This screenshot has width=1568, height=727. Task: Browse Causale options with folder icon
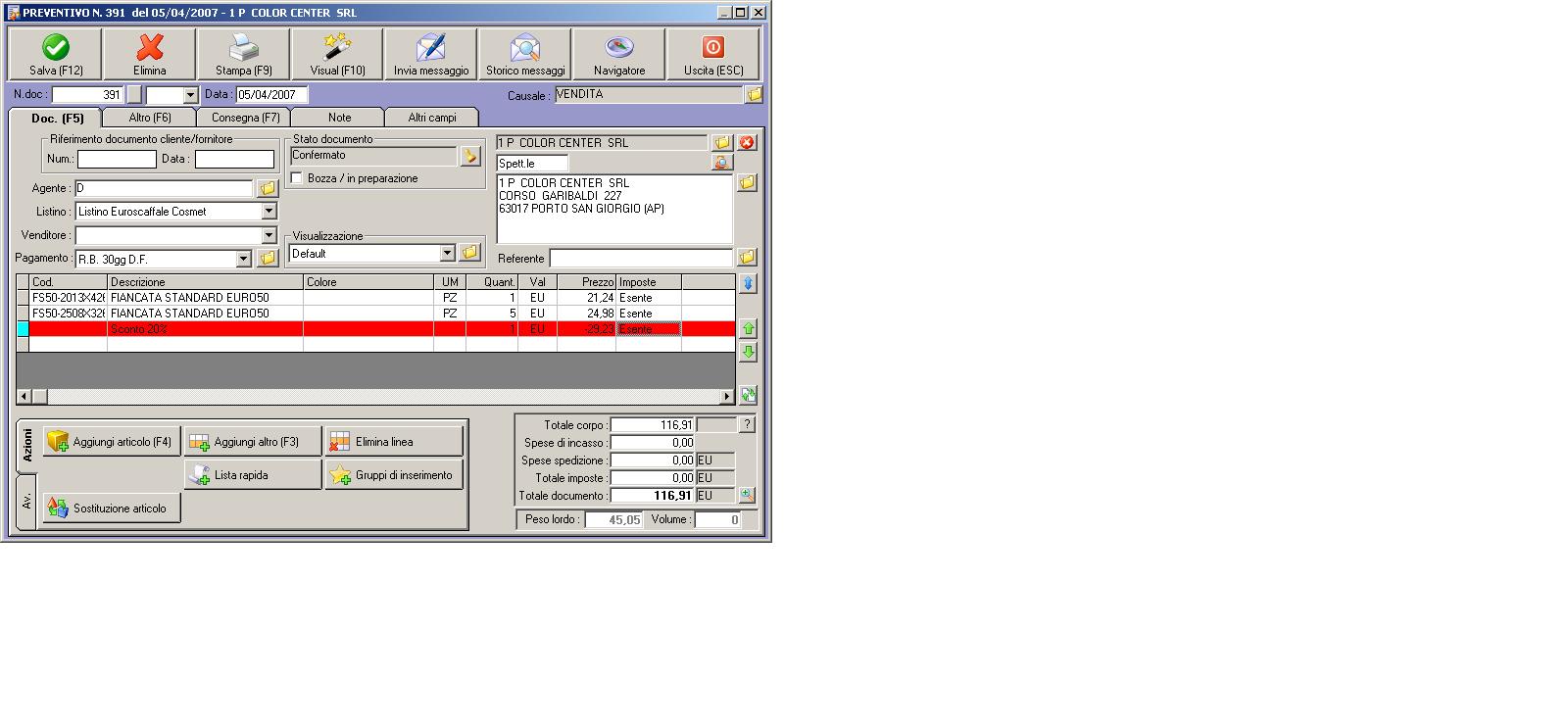tap(754, 95)
